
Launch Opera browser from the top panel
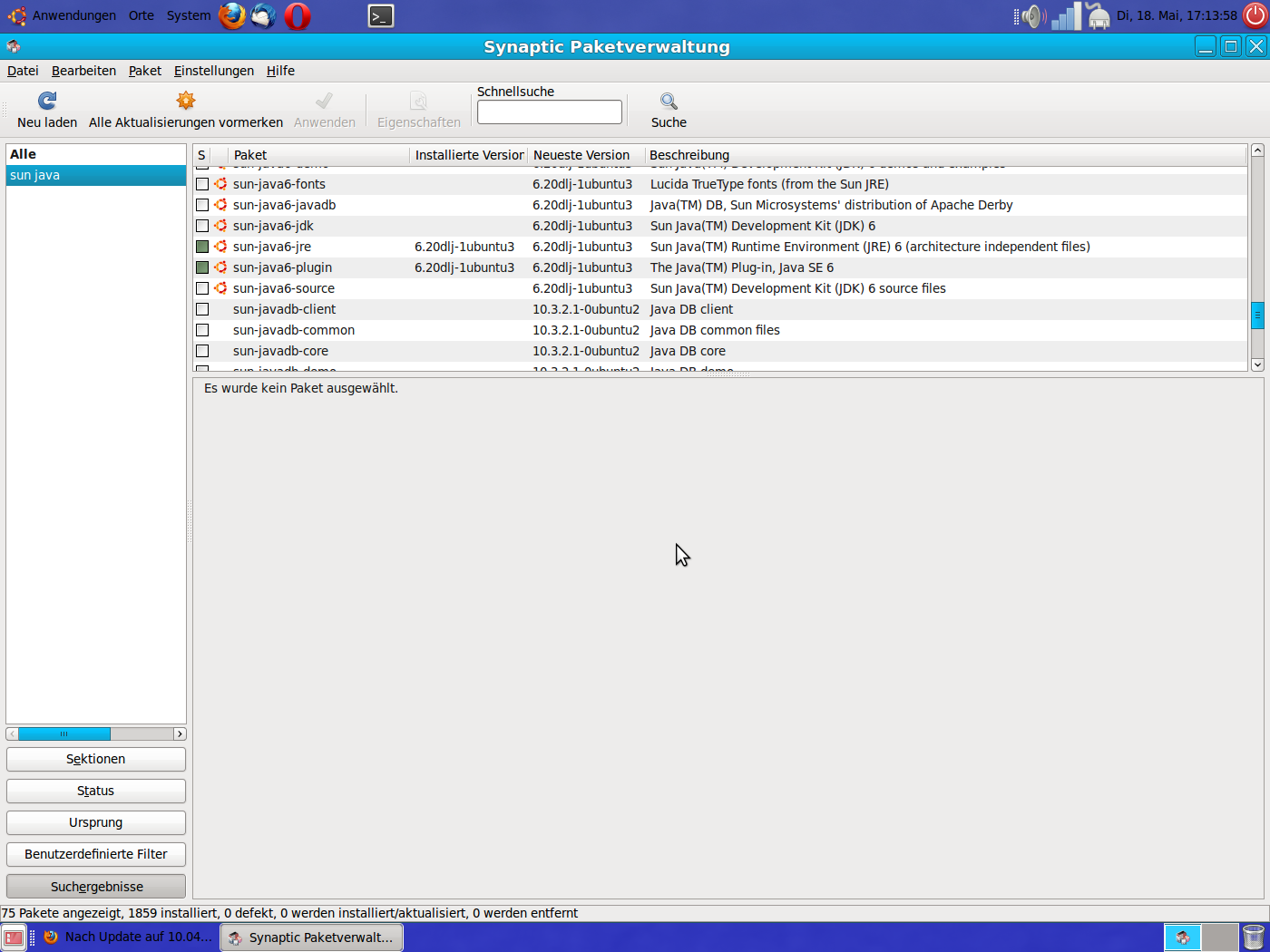[x=298, y=15]
